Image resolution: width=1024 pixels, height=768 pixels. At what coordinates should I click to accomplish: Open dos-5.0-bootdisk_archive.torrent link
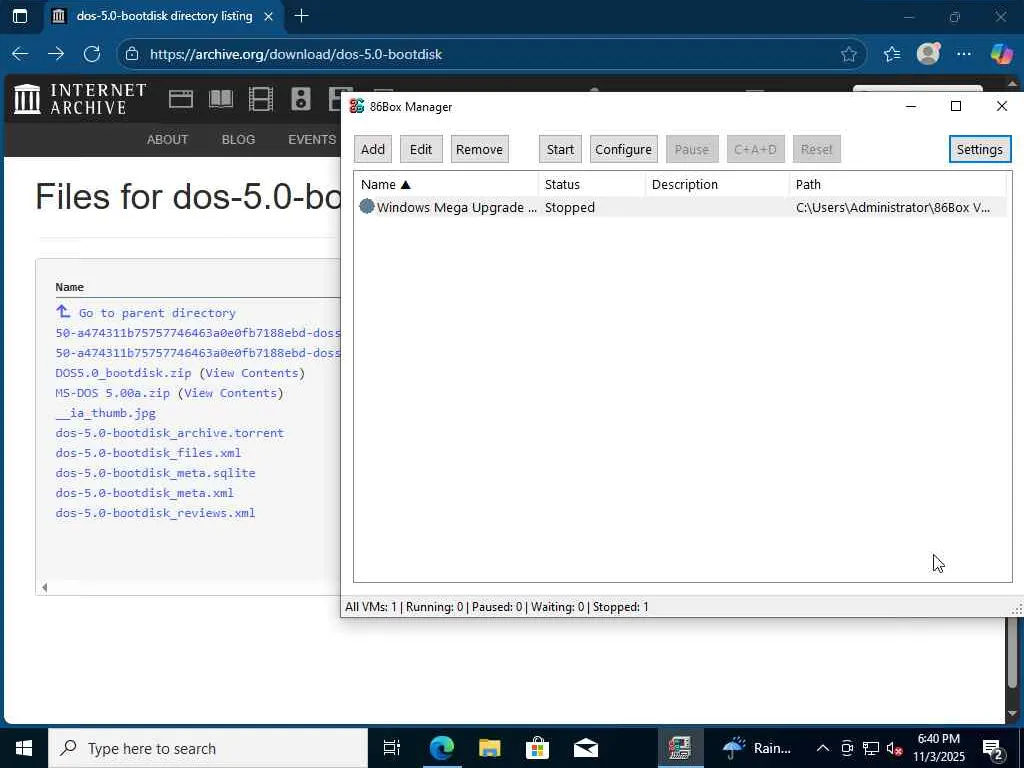pyautogui.click(x=170, y=433)
